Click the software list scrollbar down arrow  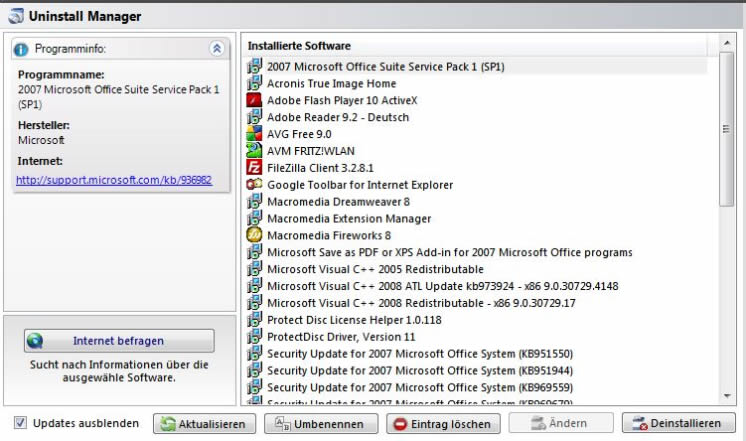point(726,396)
